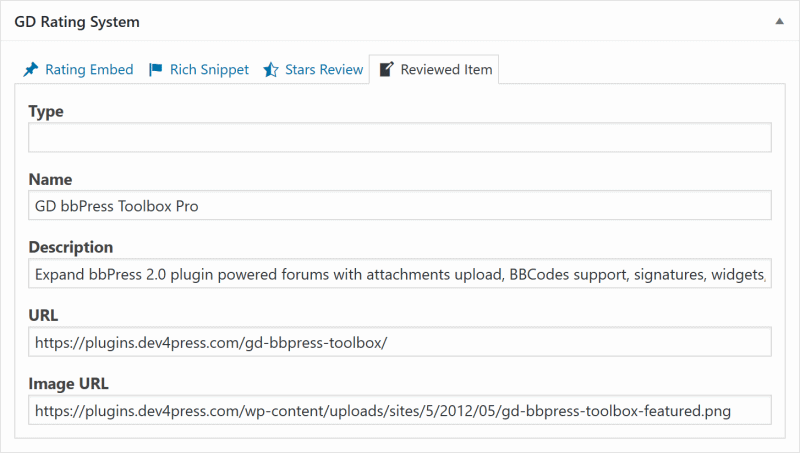800x453 pixels.
Task: Click the Image URL input field
Action: [400, 410]
